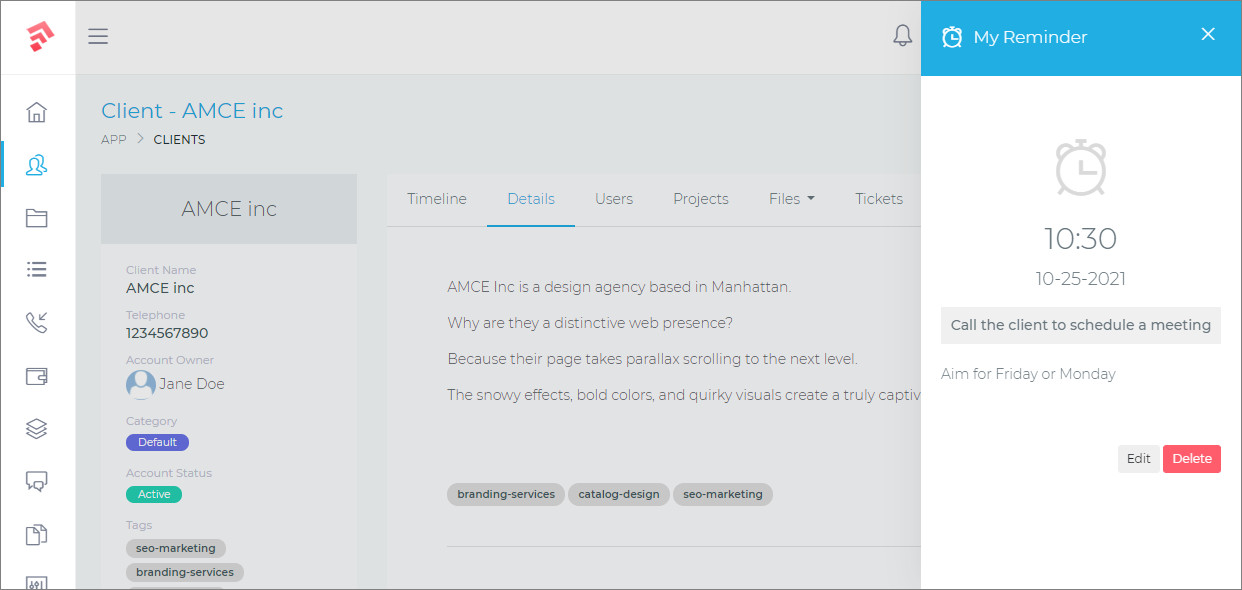The height and width of the screenshot is (590, 1242).
Task: Click the APP breadcrumb link
Action: tap(114, 140)
